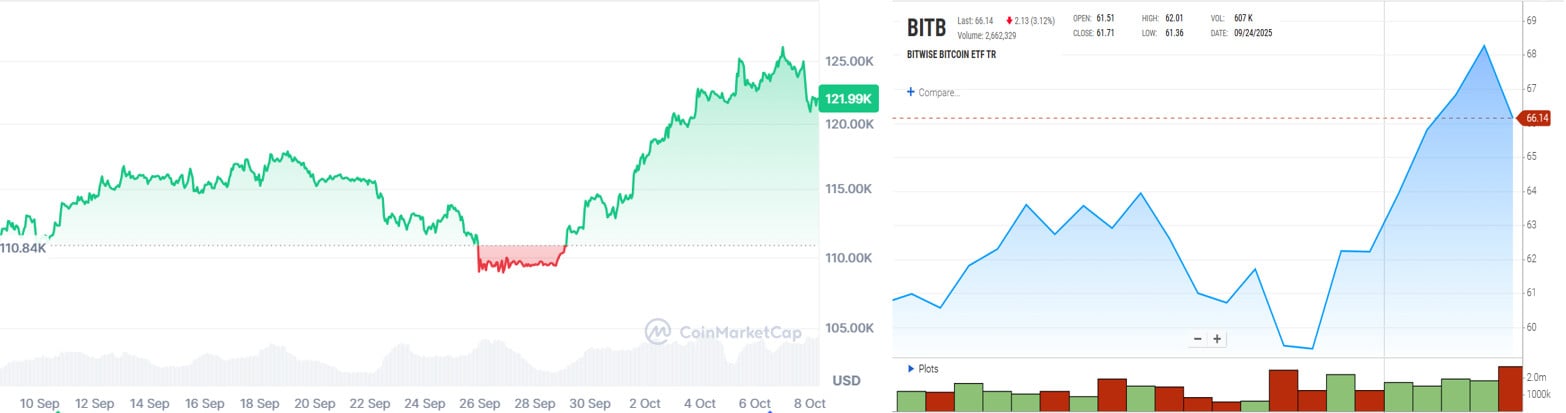Click the peak point of BITB line
The image size is (1566, 413).
pos(1483,46)
